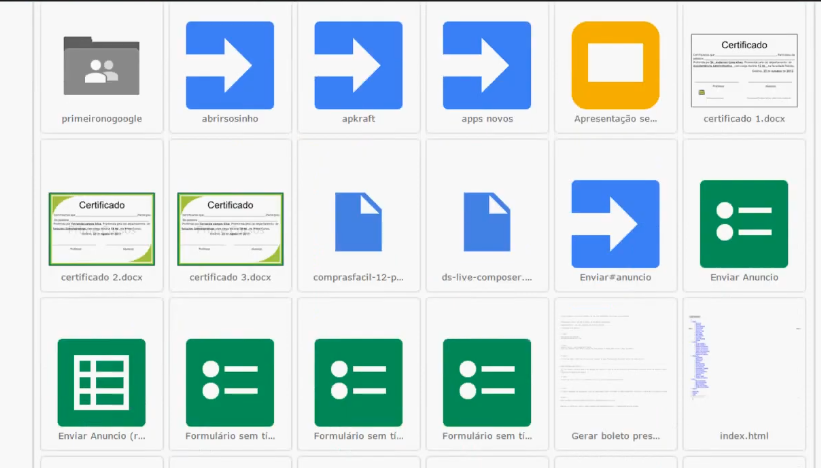The image size is (821, 468).
Task: Open certificado 3.docx thumbnail preview
Action: [x=230, y=229]
